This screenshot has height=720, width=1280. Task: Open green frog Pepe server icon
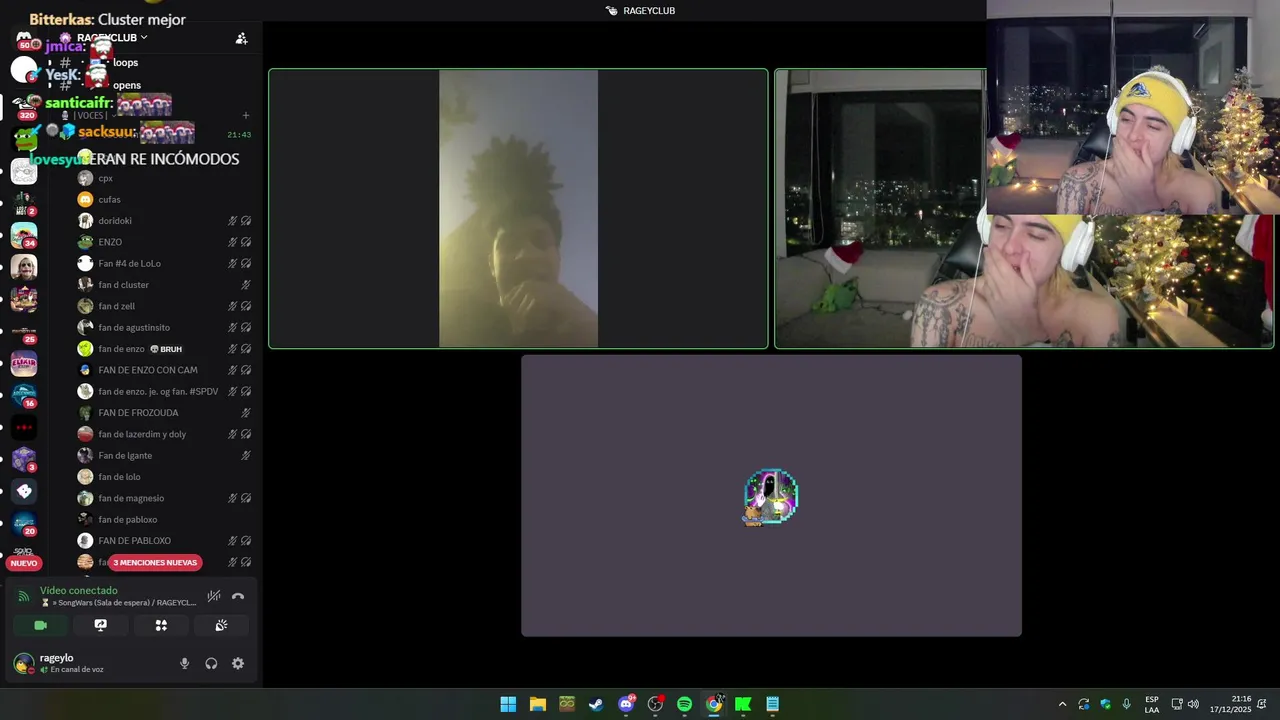coord(24,139)
